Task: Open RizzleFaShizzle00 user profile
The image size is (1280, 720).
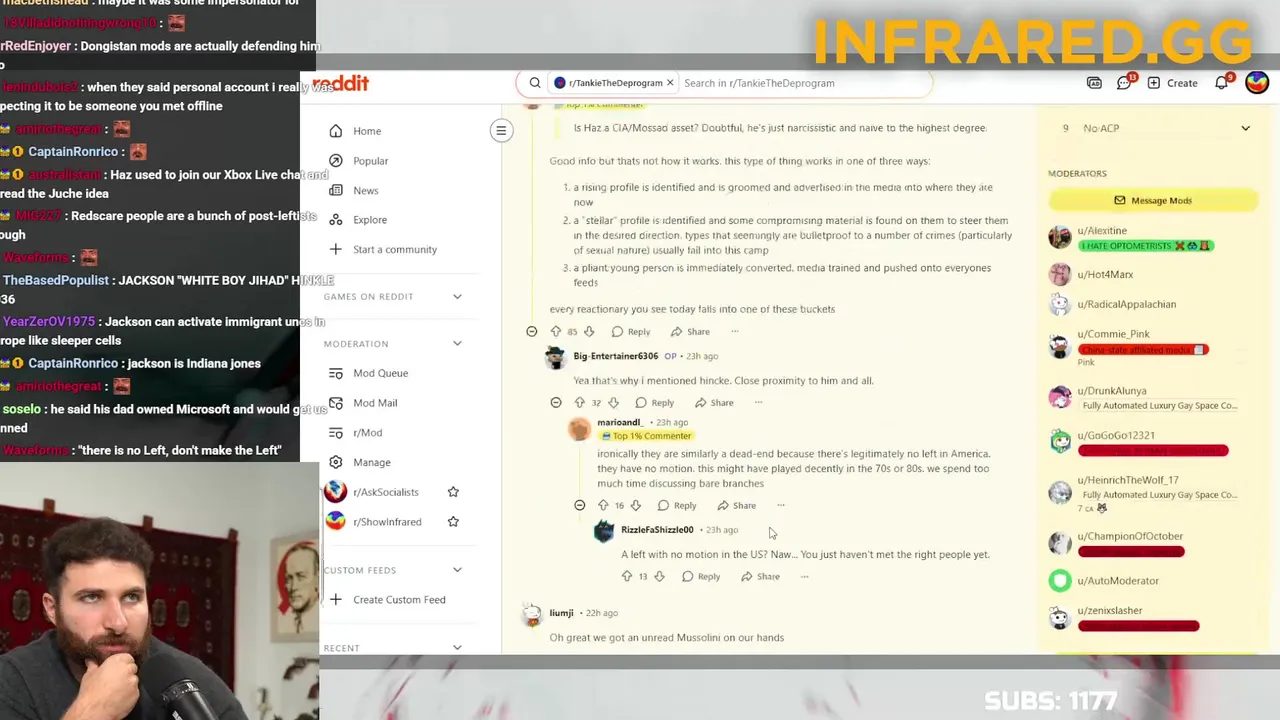Action: click(x=657, y=530)
